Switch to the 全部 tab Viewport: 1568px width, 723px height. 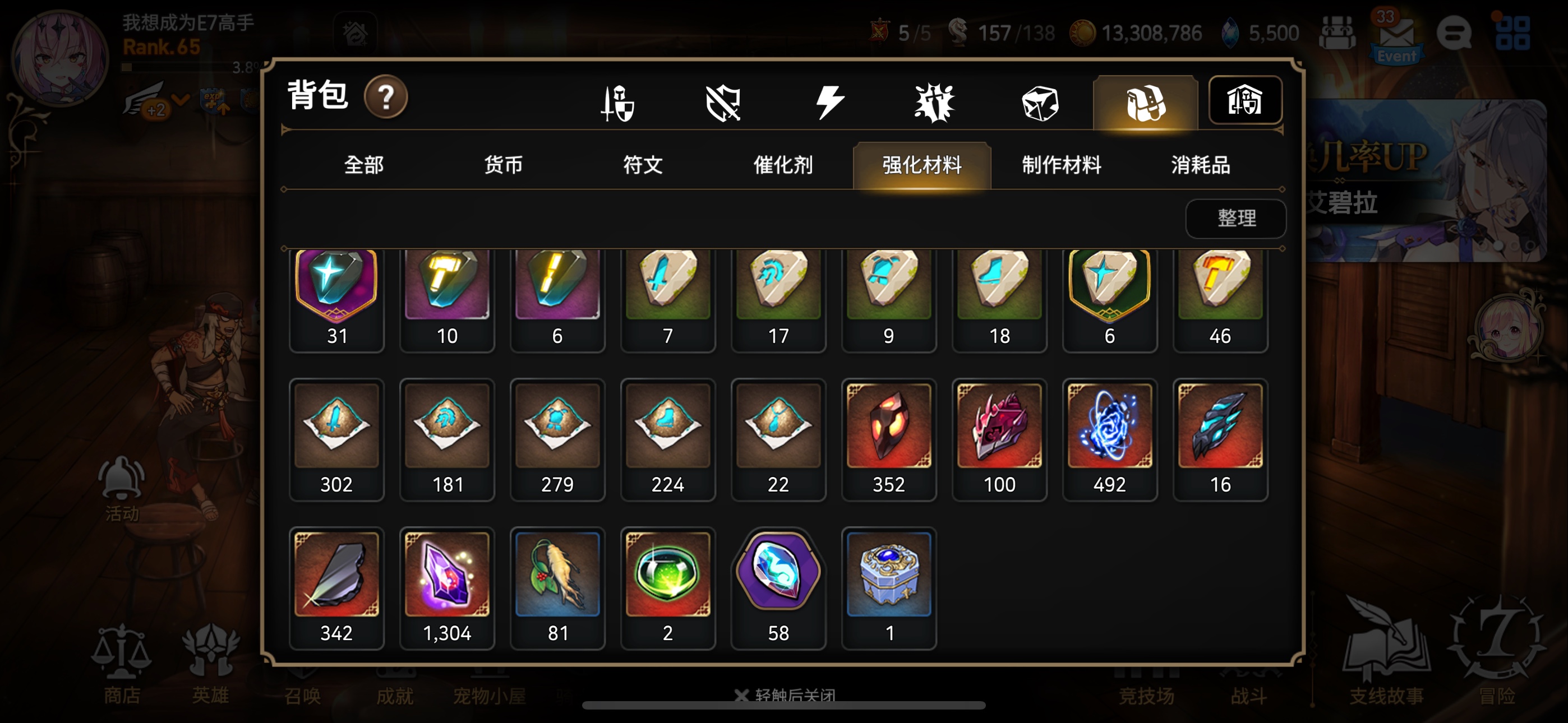tap(363, 165)
